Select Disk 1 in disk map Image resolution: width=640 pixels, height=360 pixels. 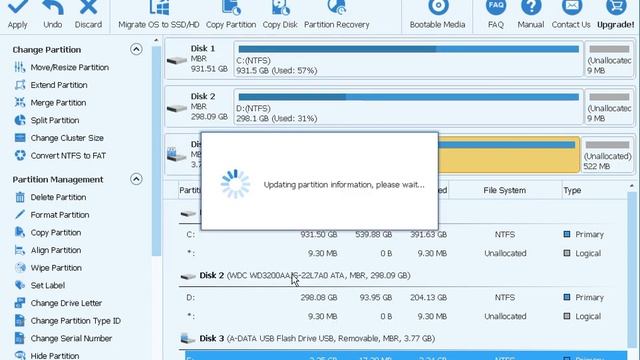pos(198,59)
